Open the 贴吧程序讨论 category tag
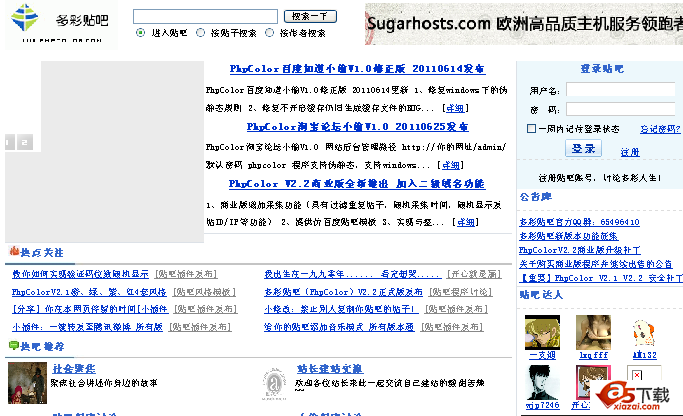 tap(460, 292)
